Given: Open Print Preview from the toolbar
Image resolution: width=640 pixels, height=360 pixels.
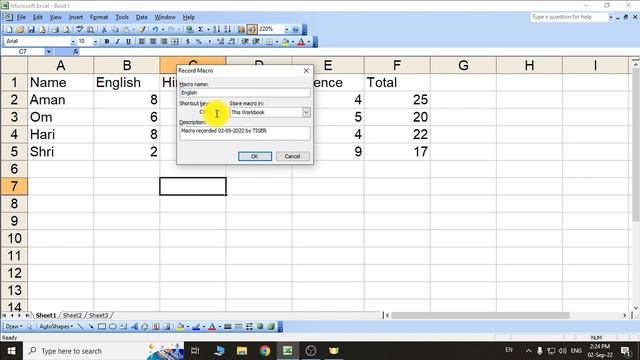Looking at the screenshot, I should 67,29.
